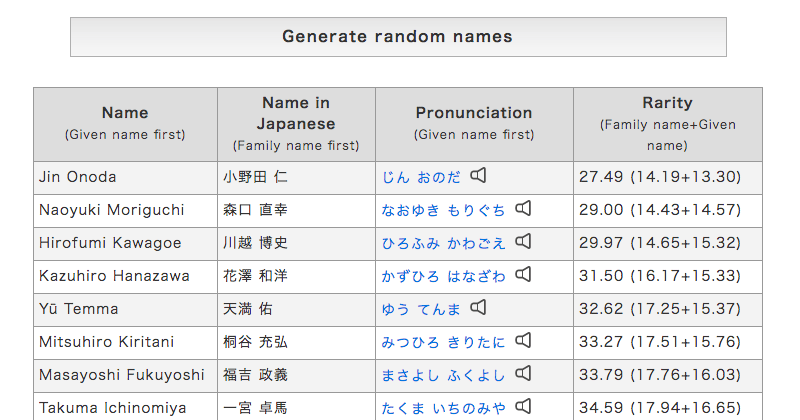Viewport: 800px width, 420px height.
Task: Open the みつひろ きりたに pronunciation link
Action: (443, 342)
